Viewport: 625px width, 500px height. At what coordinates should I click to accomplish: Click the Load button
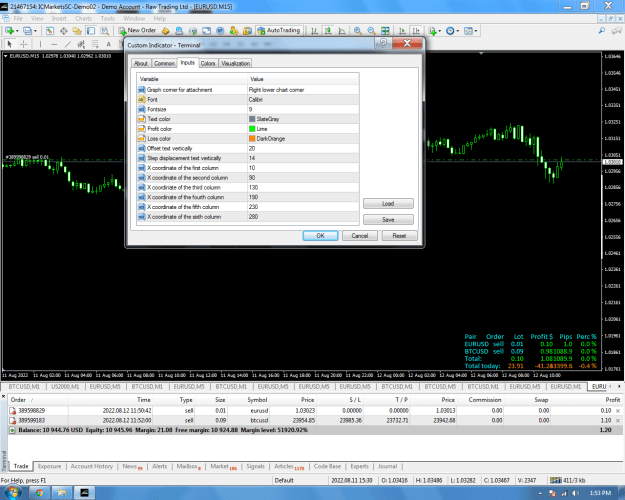[388, 203]
